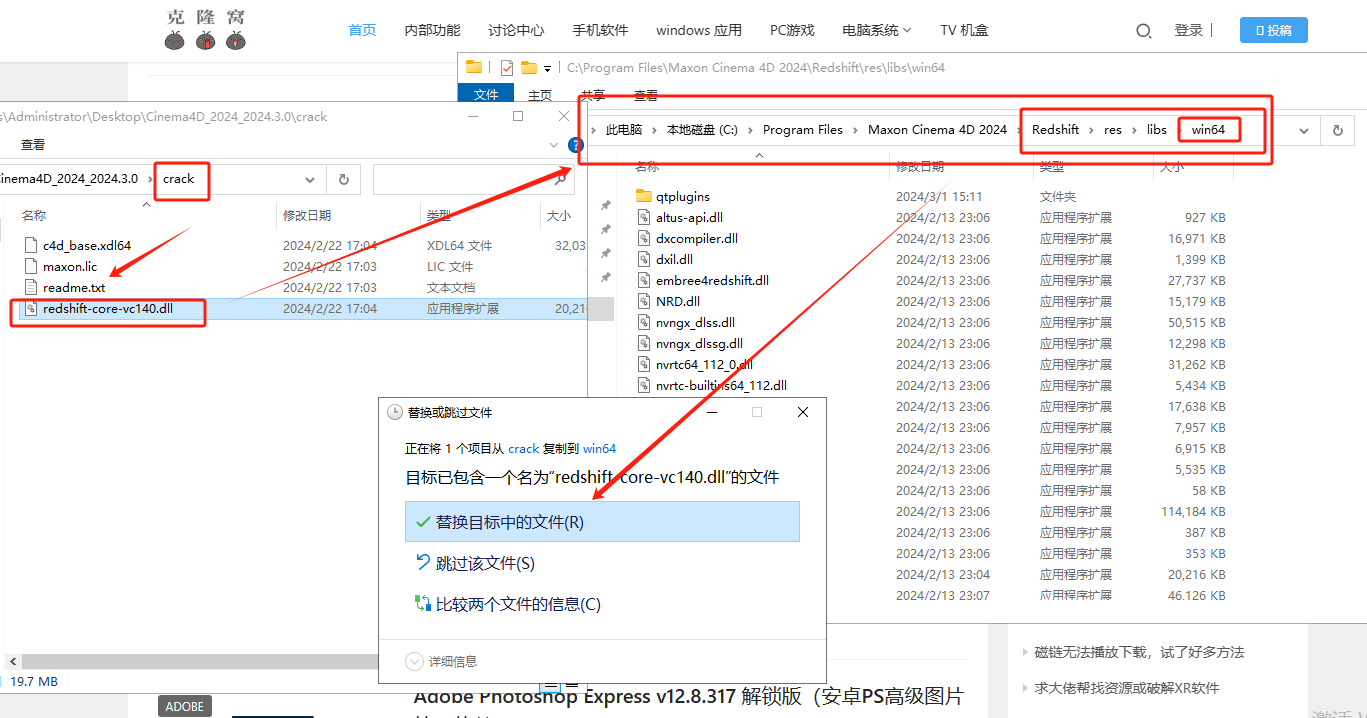Open help via blue question mark icon
The width and height of the screenshot is (1367, 718).
[x=575, y=145]
